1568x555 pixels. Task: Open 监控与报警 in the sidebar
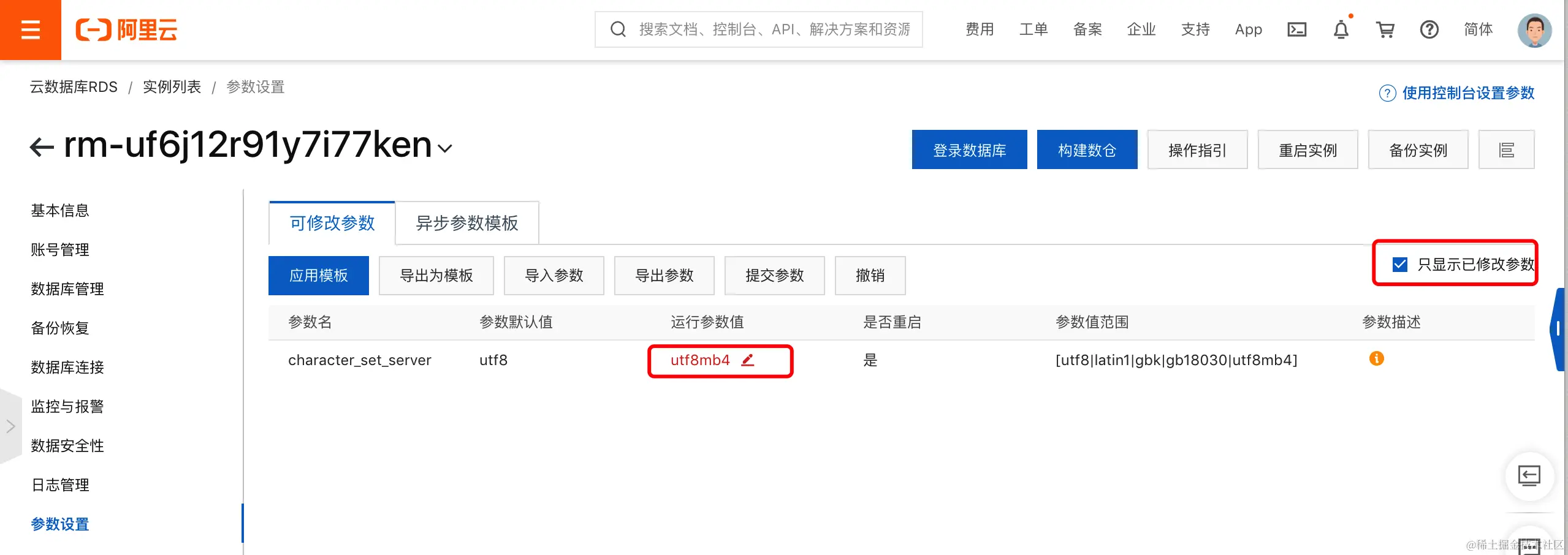(x=67, y=407)
